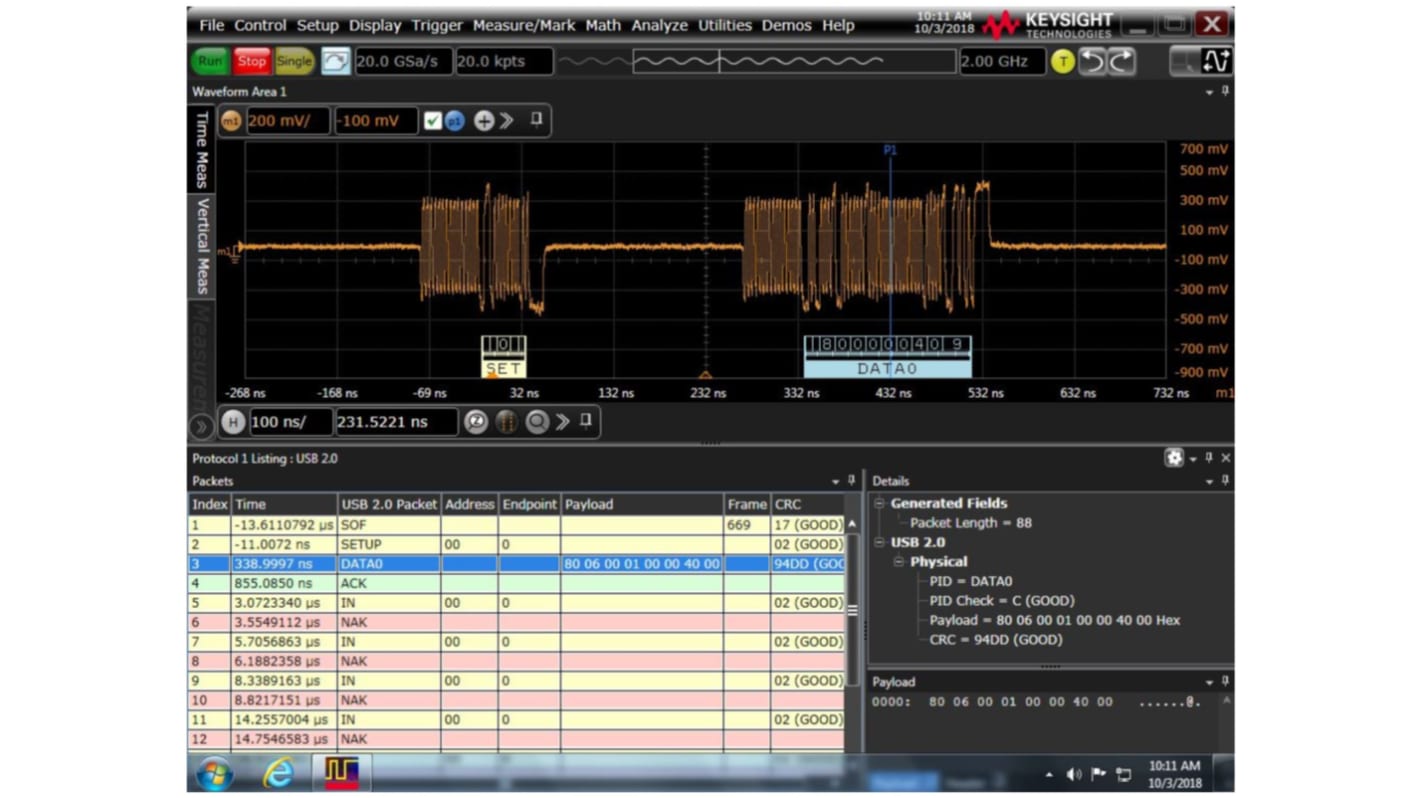This screenshot has height=798, width=1420.
Task: Open the Measure/Mark menu
Action: (524, 25)
